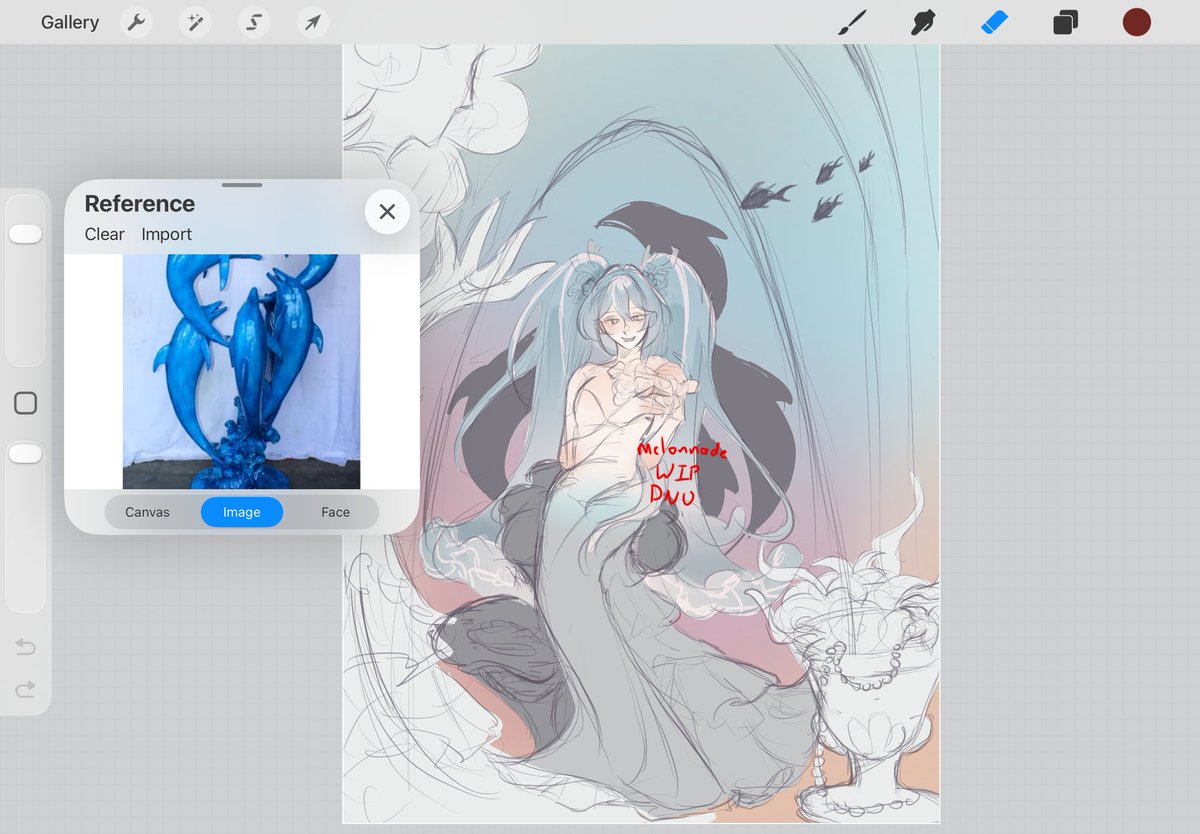This screenshot has width=1200, height=834.
Task: Activate the Selection S tool
Action: (x=254, y=22)
